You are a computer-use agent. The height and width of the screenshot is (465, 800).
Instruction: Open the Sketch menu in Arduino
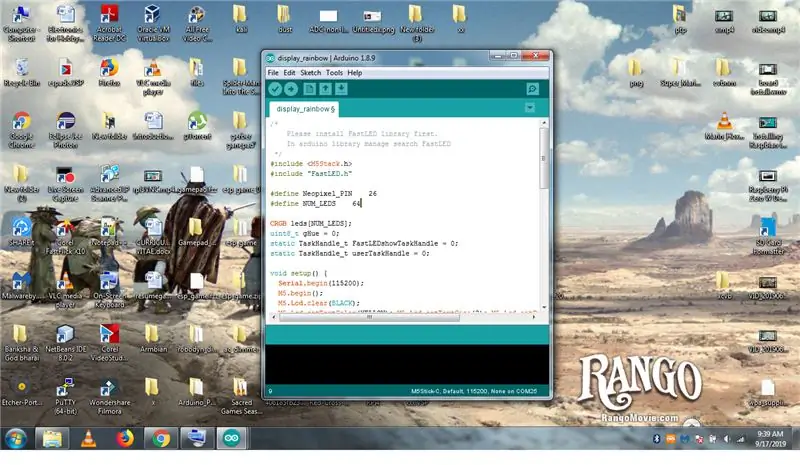[310, 72]
